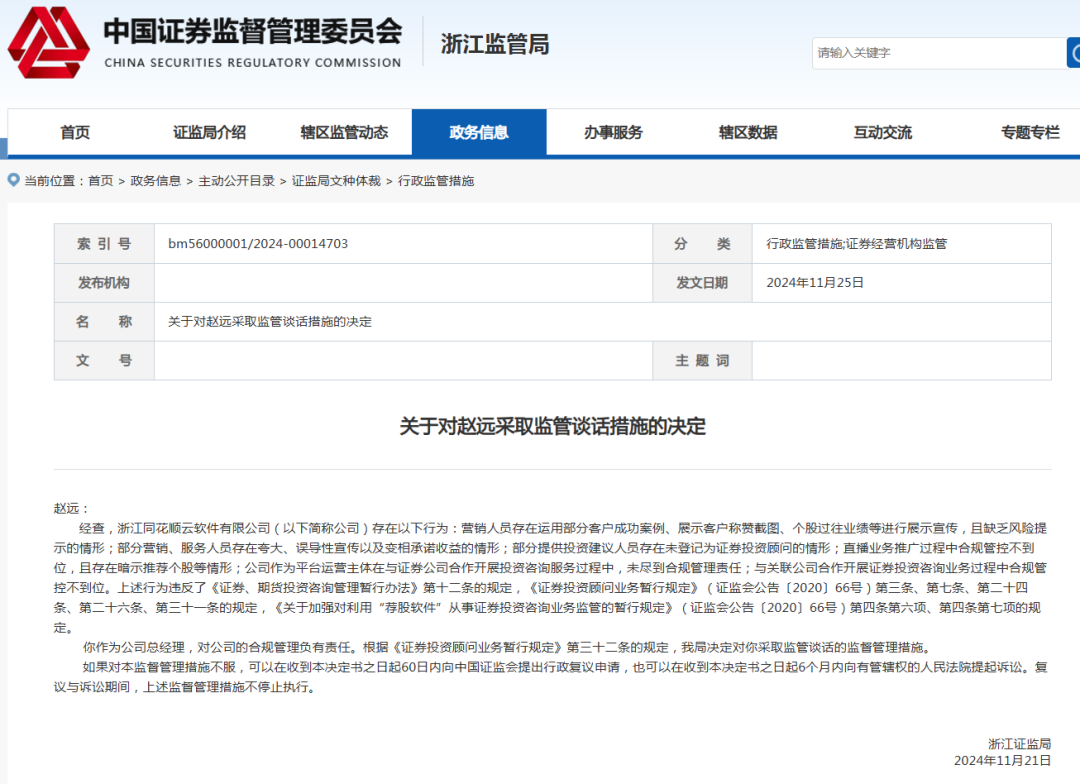
Task: Click the keyword search input field
Action: (x=938, y=52)
